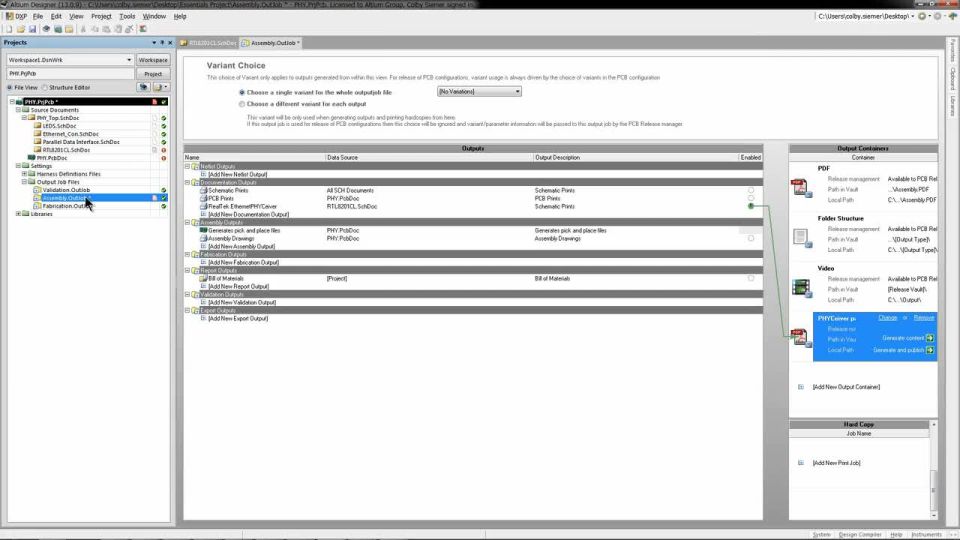This screenshot has height=540, width=960.
Task: Open the Window menu
Action: [154, 17]
